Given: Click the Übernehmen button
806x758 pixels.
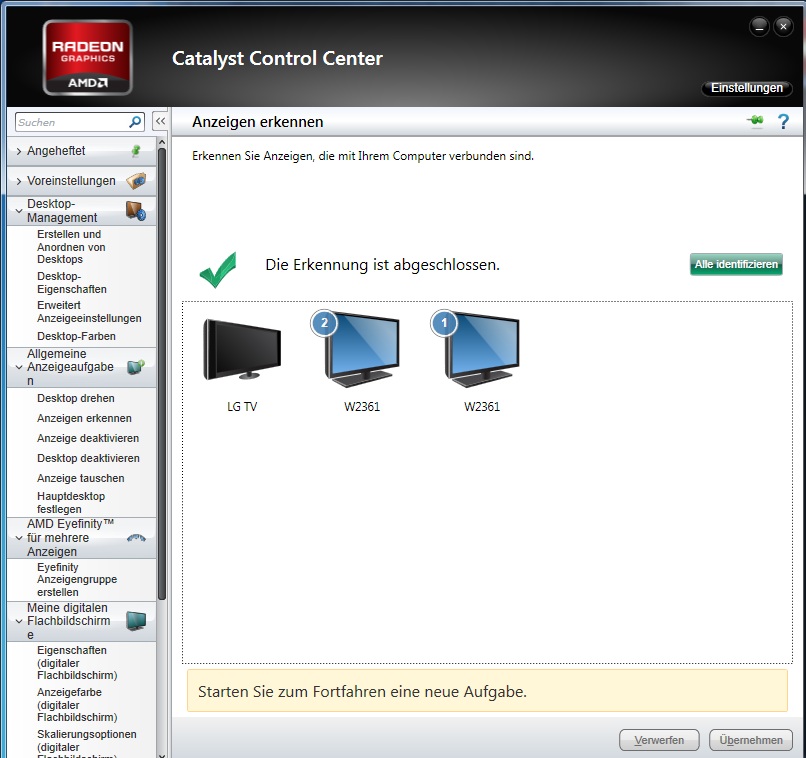Looking at the screenshot, I should (x=750, y=740).
